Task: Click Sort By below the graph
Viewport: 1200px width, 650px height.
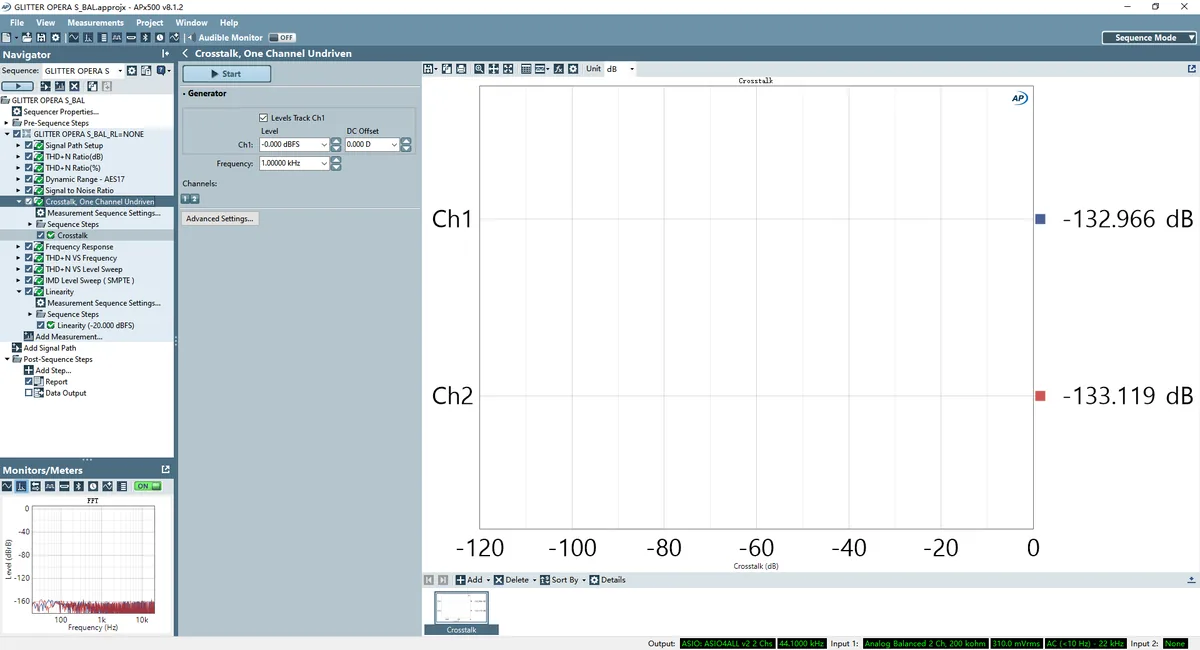Action: [x=561, y=580]
